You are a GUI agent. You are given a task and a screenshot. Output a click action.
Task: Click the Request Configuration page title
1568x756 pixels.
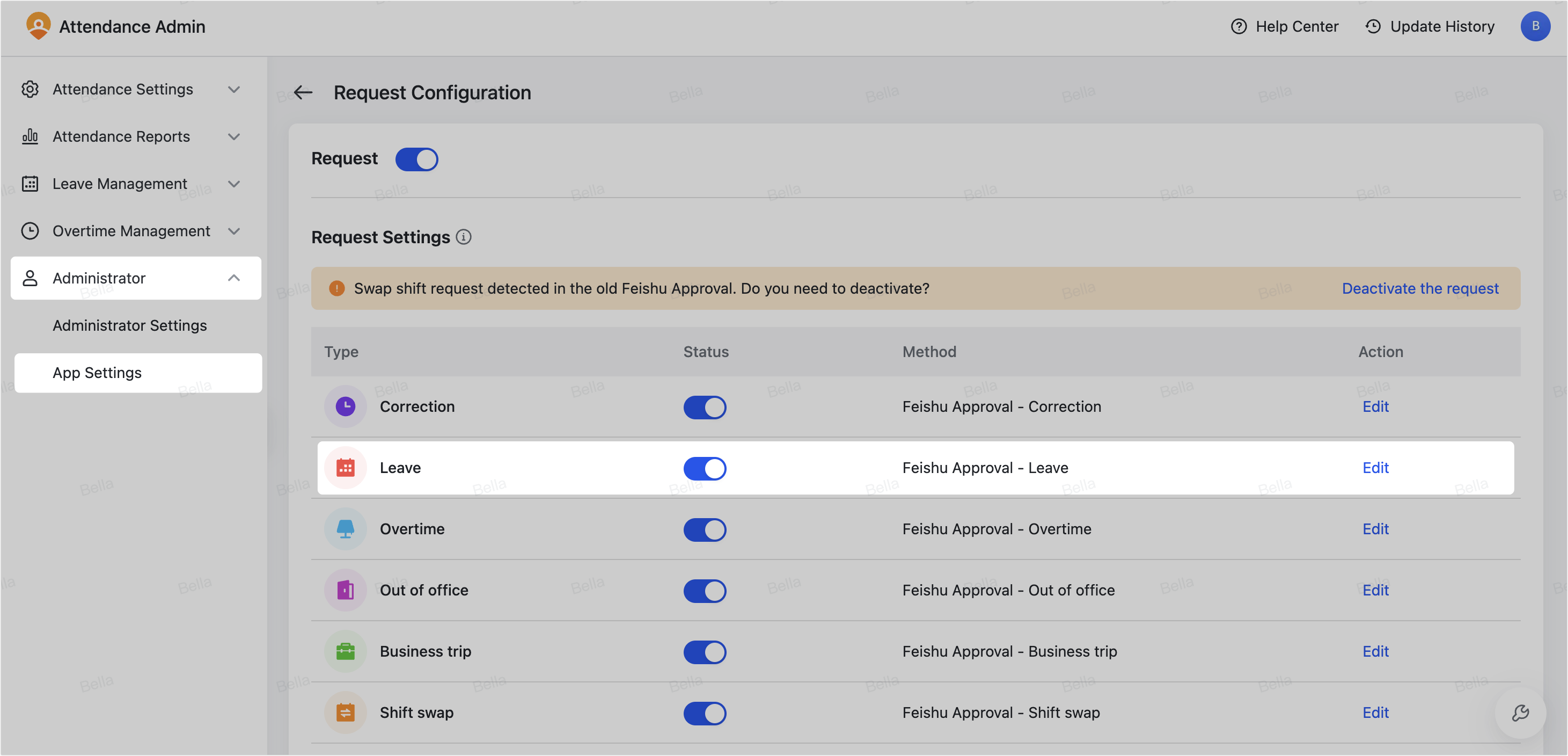(431, 92)
